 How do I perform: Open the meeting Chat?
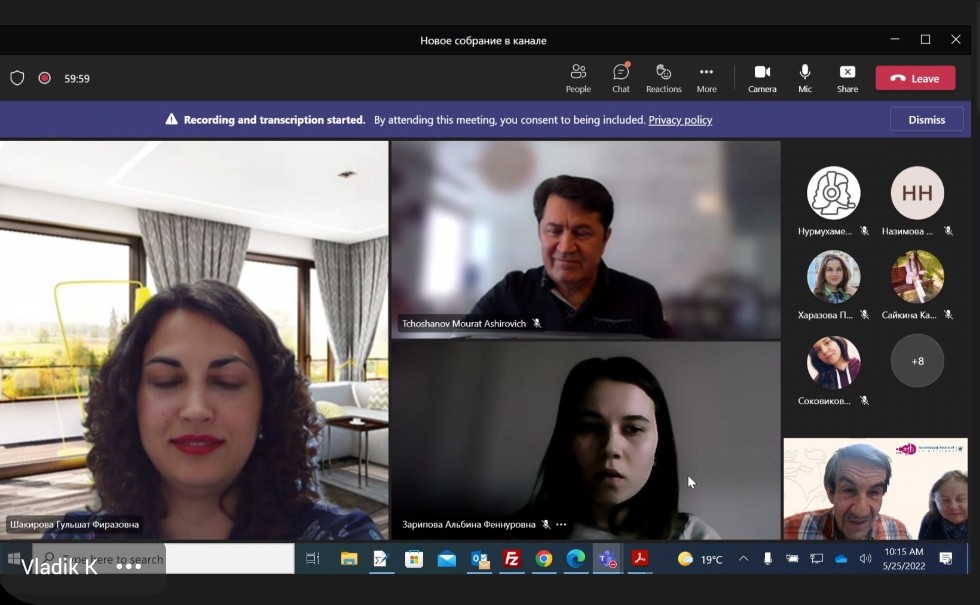click(621, 78)
